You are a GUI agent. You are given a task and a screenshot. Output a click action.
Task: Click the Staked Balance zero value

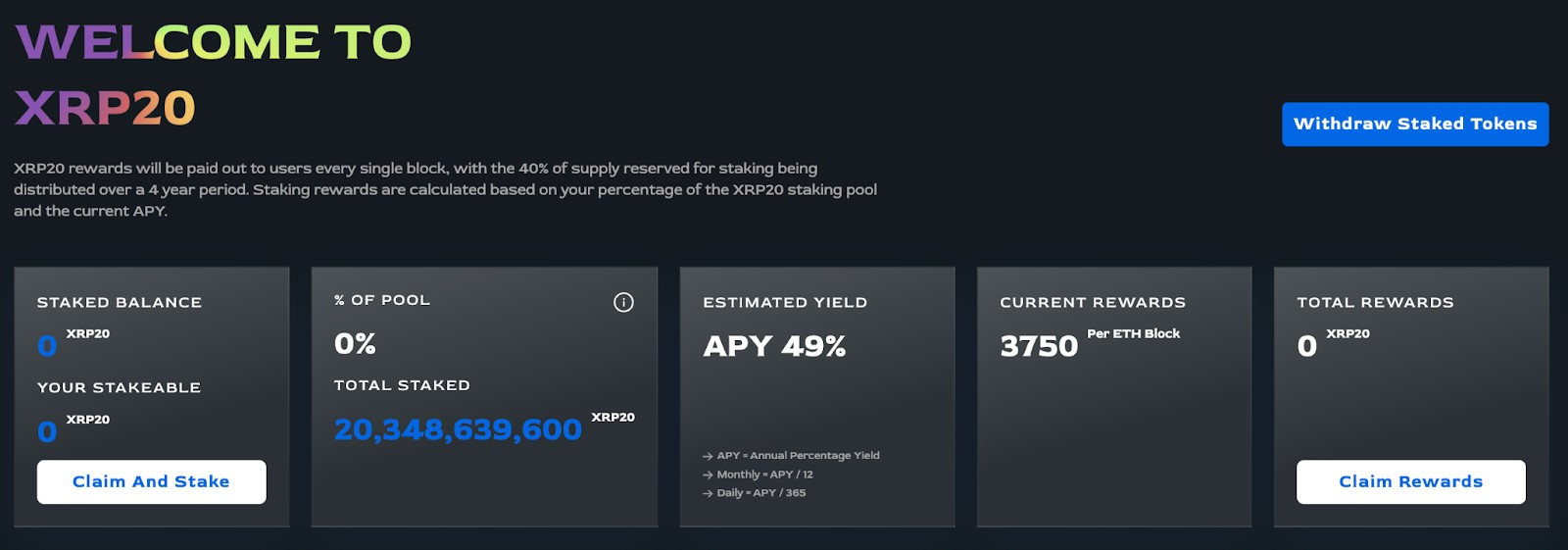[x=47, y=346]
